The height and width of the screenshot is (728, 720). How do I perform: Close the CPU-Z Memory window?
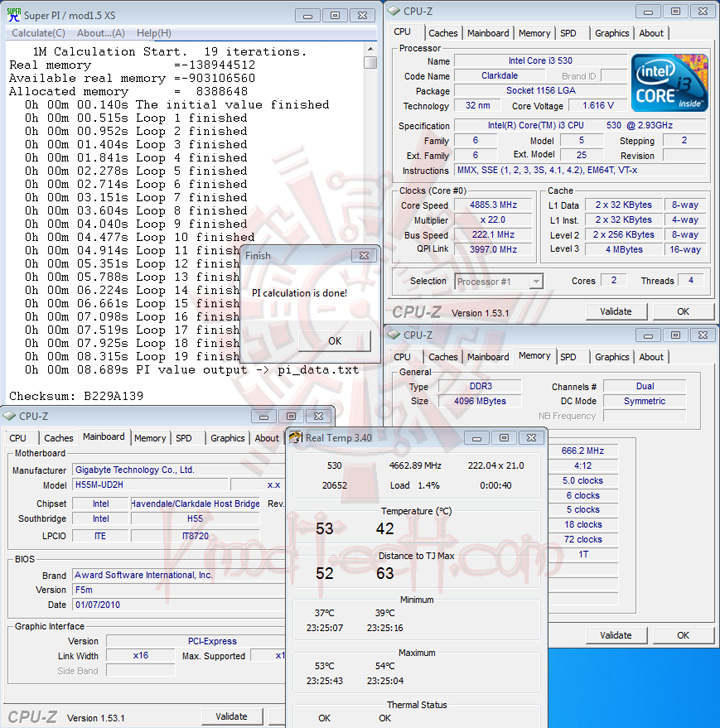703,335
